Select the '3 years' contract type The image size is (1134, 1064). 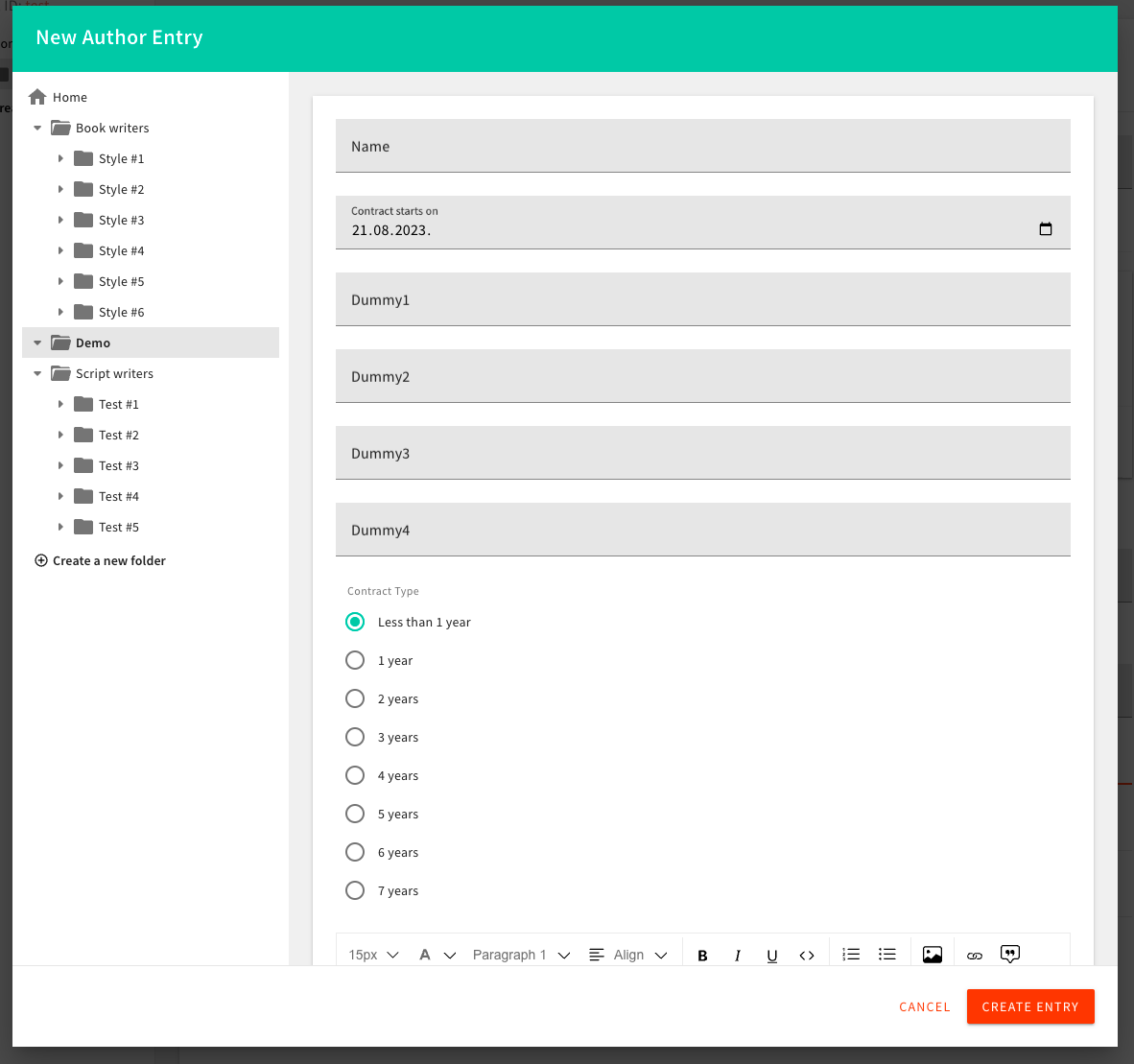click(x=355, y=737)
